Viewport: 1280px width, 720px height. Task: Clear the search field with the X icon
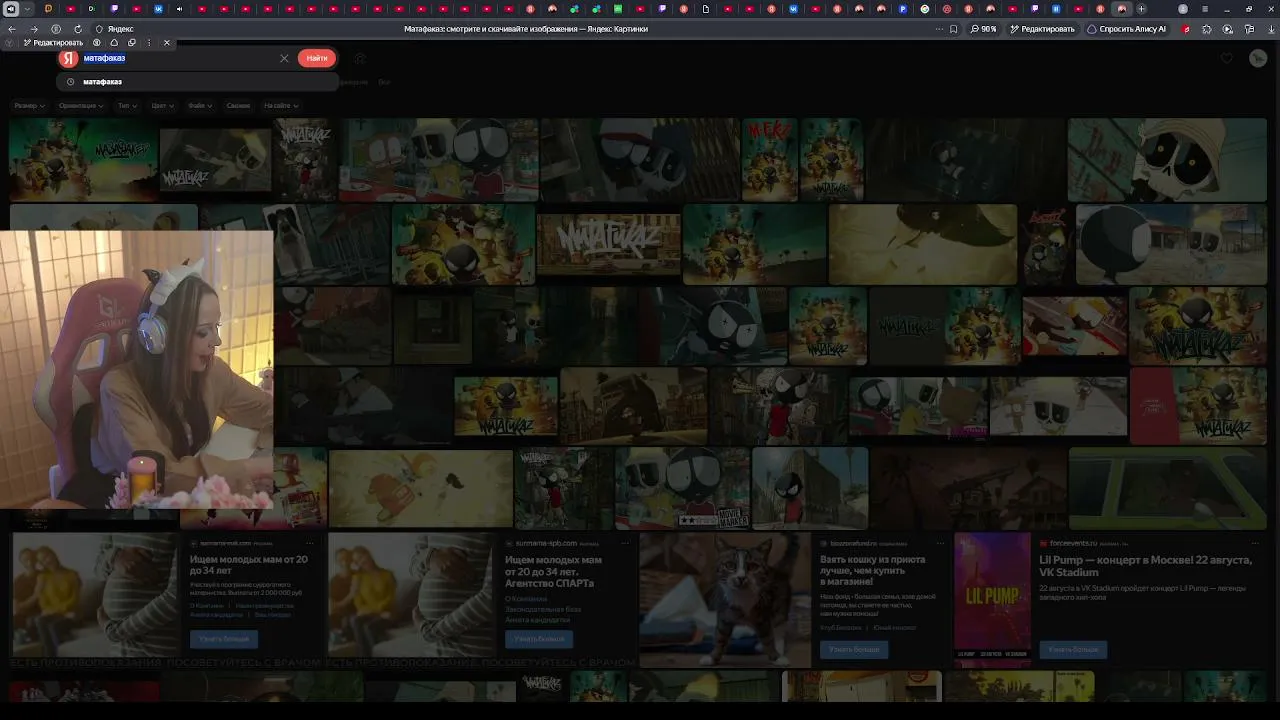[x=284, y=58]
